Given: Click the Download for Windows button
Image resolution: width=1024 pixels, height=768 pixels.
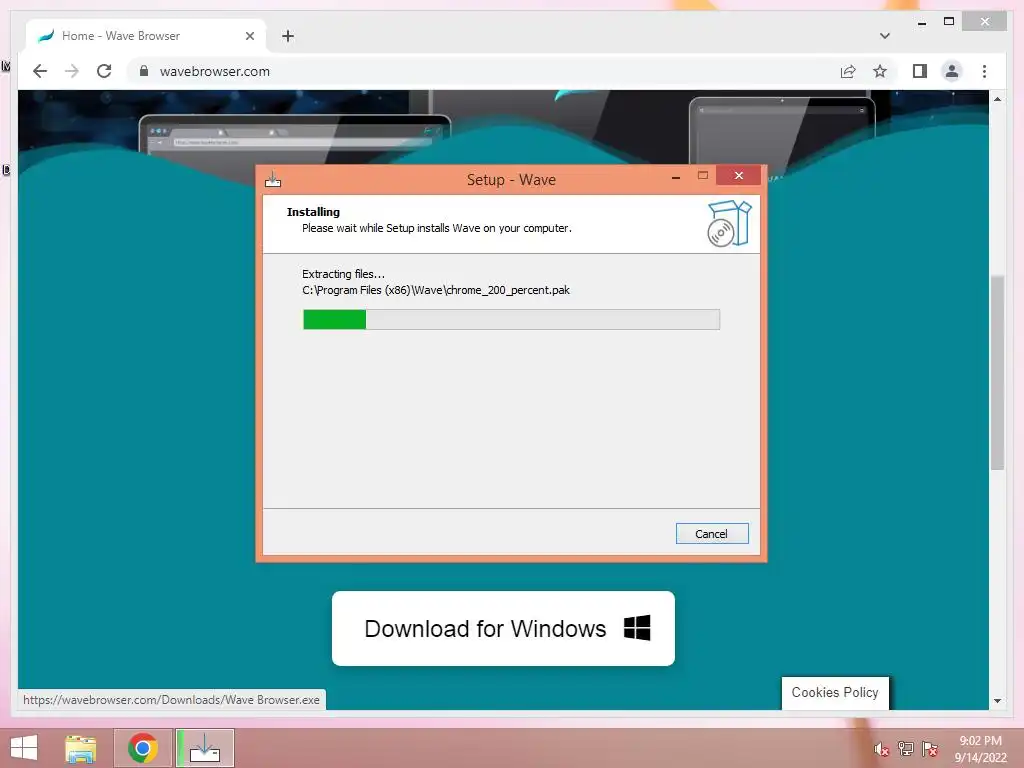Looking at the screenshot, I should 503,628.
